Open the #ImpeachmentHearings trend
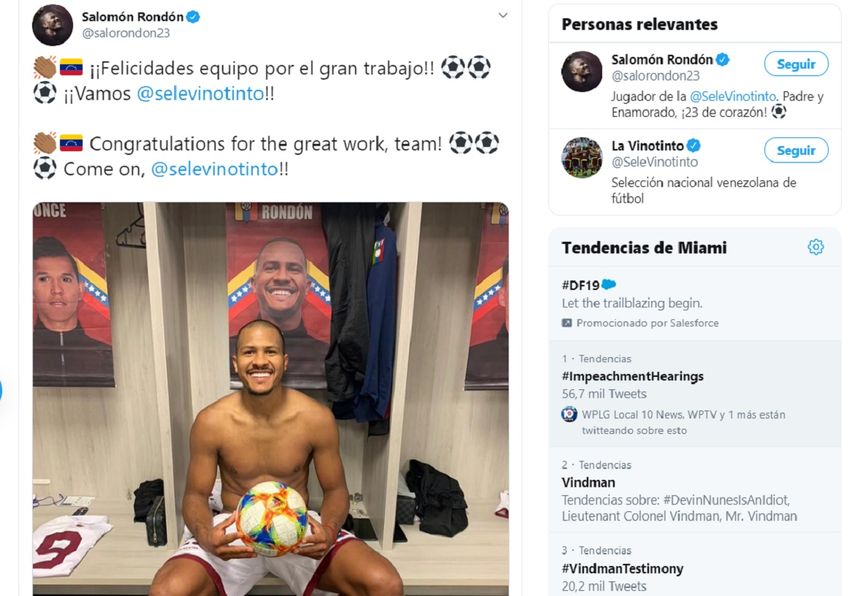The width and height of the screenshot is (855, 596). point(634,376)
